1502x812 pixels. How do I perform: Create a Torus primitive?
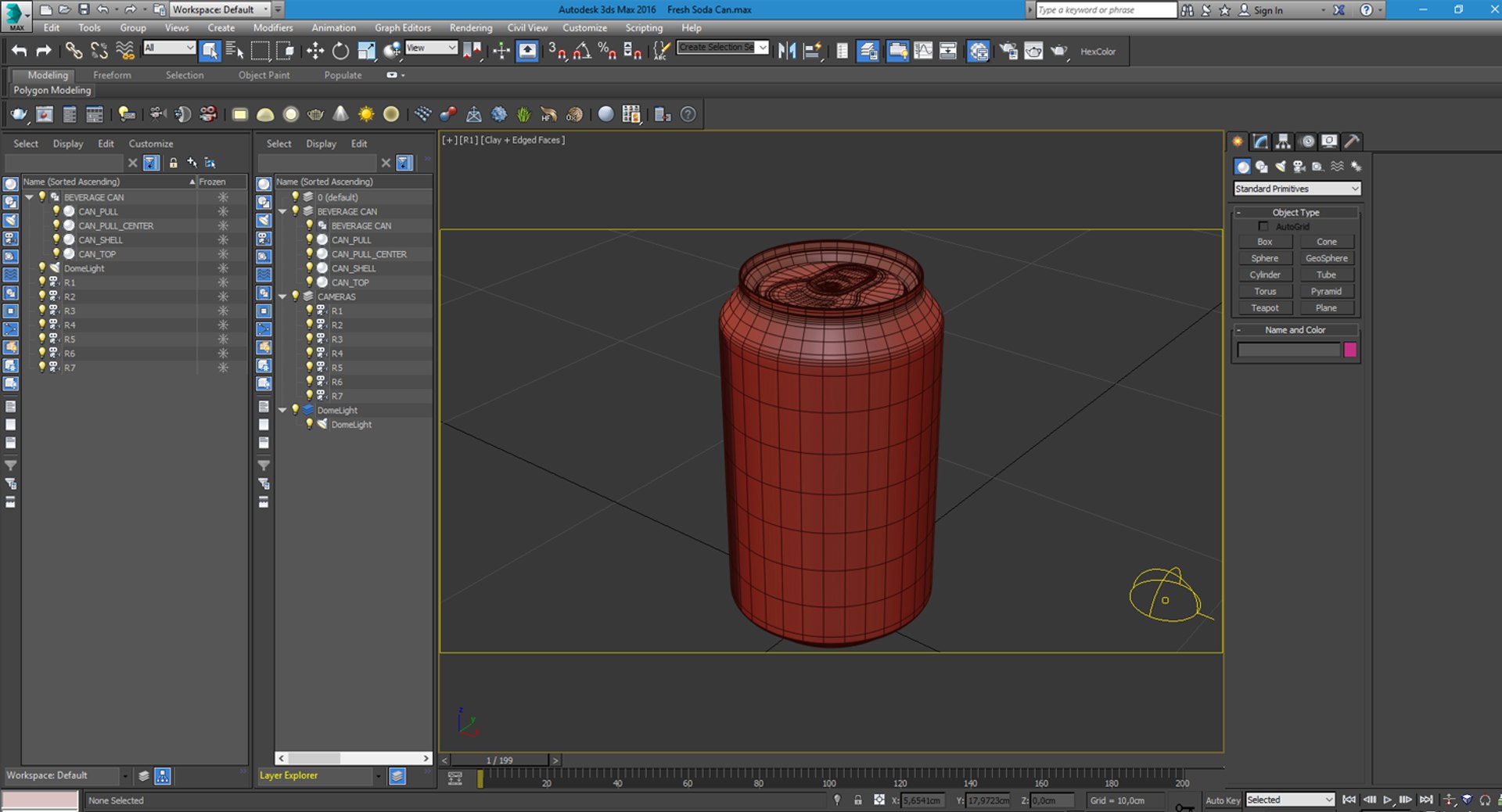[x=1265, y=291]
